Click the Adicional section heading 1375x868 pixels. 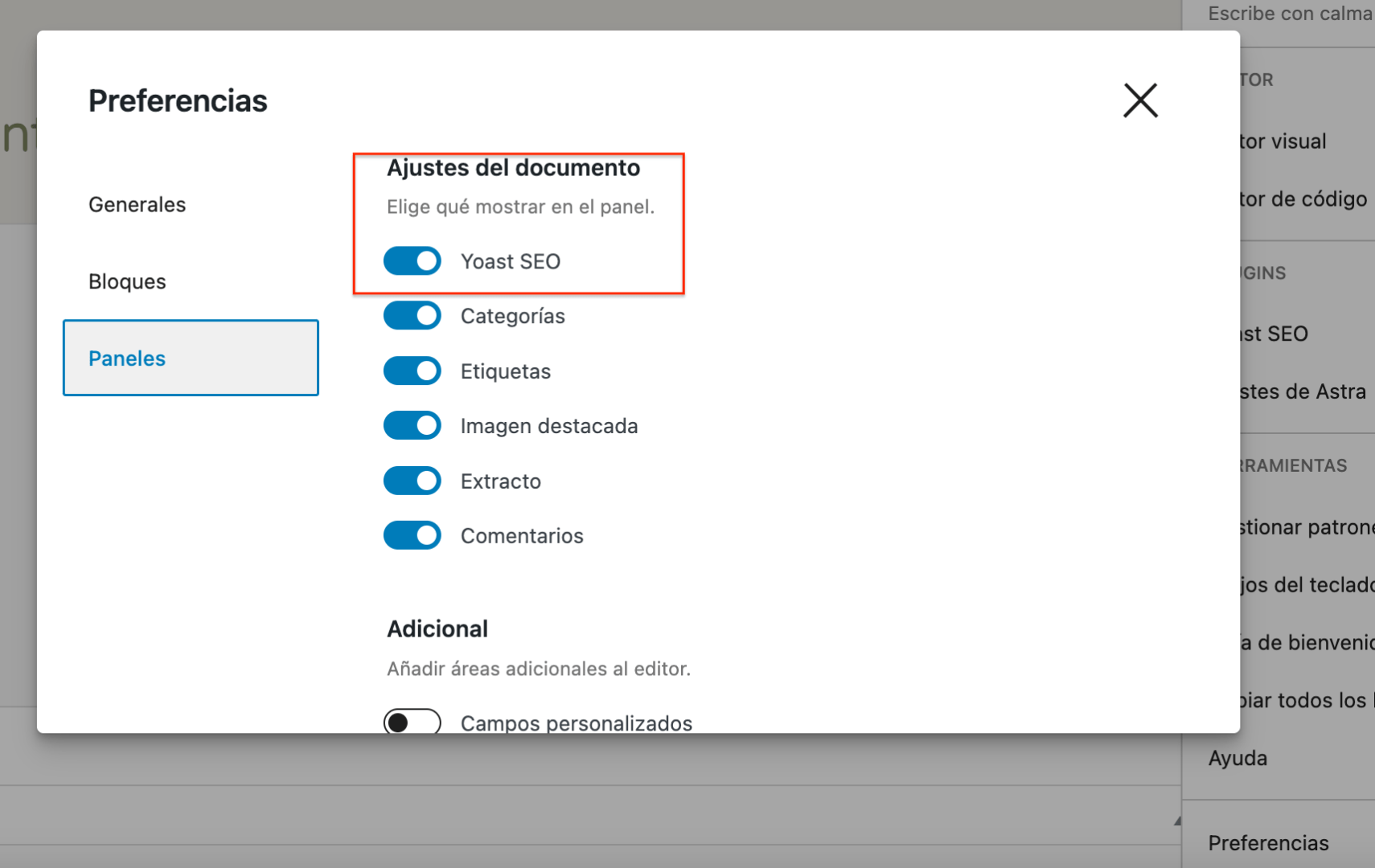pyautogui.click(x=437, y=628)
